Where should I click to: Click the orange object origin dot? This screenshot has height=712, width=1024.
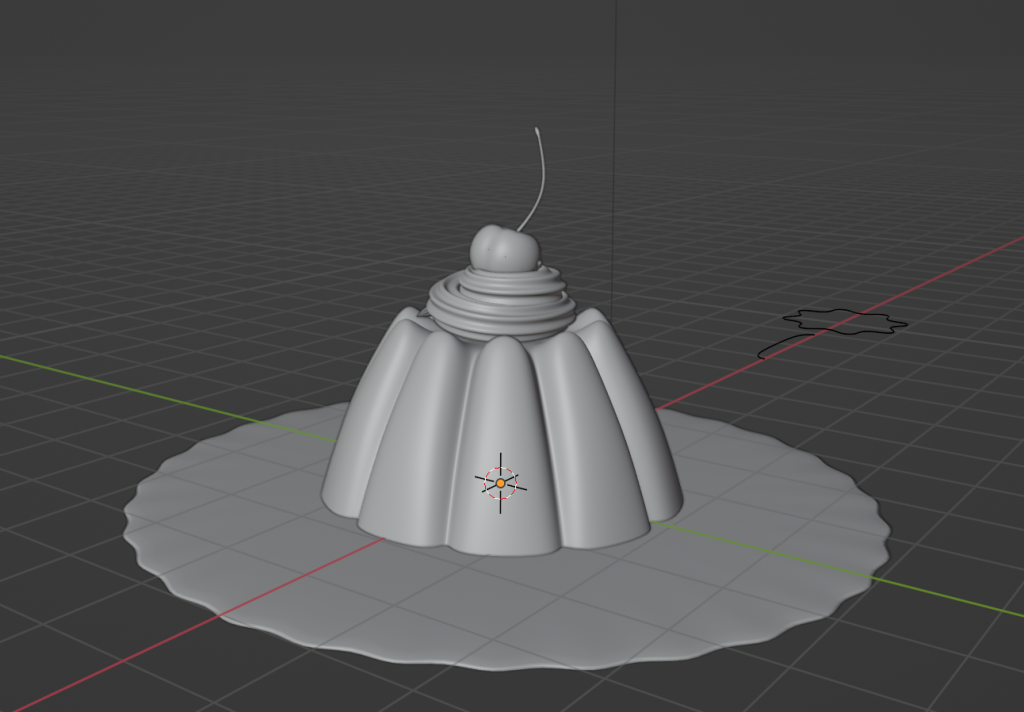pos(501,483)
